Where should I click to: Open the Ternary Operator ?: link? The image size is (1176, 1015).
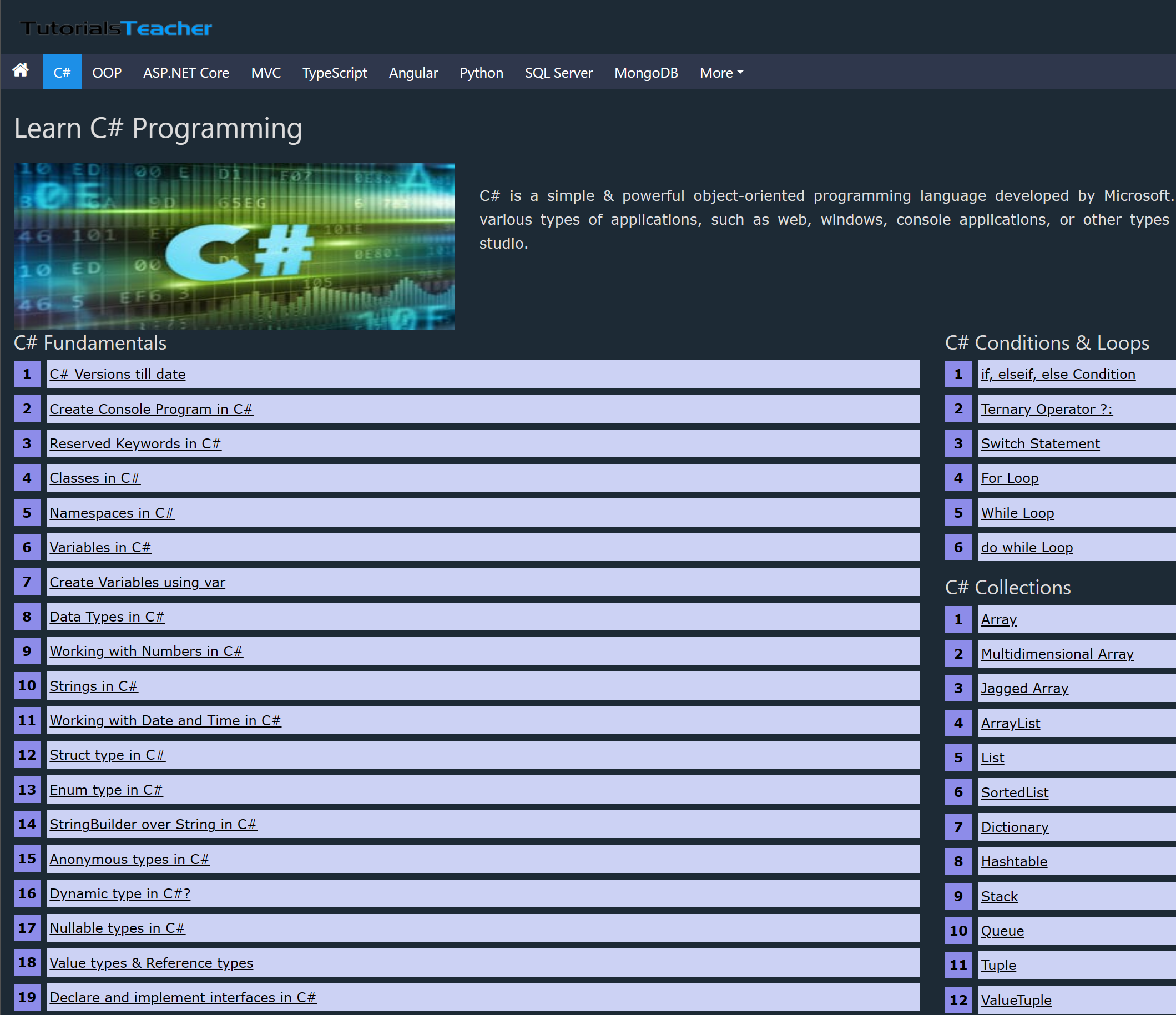point(1046,410)
